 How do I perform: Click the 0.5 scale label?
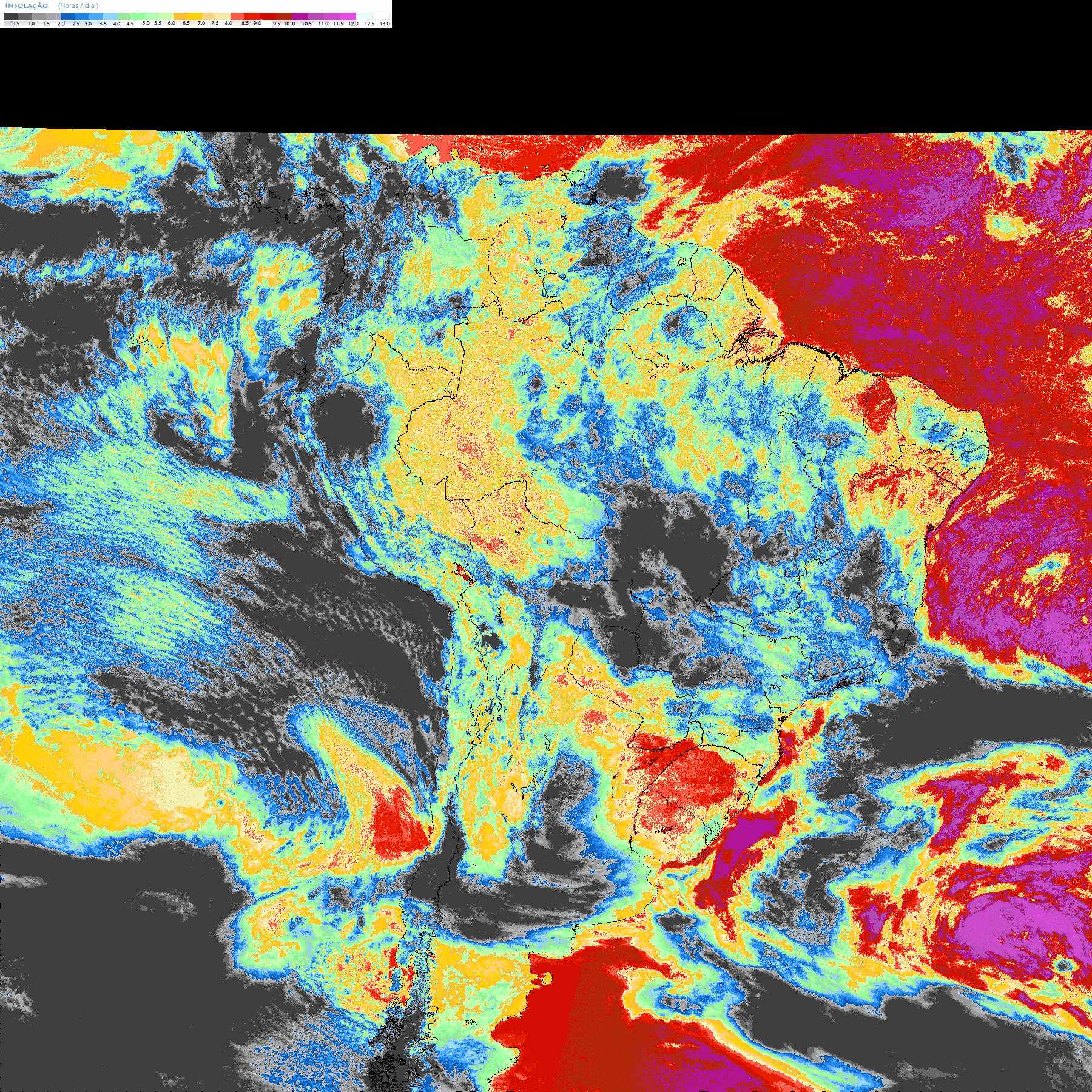coord(16,24)
